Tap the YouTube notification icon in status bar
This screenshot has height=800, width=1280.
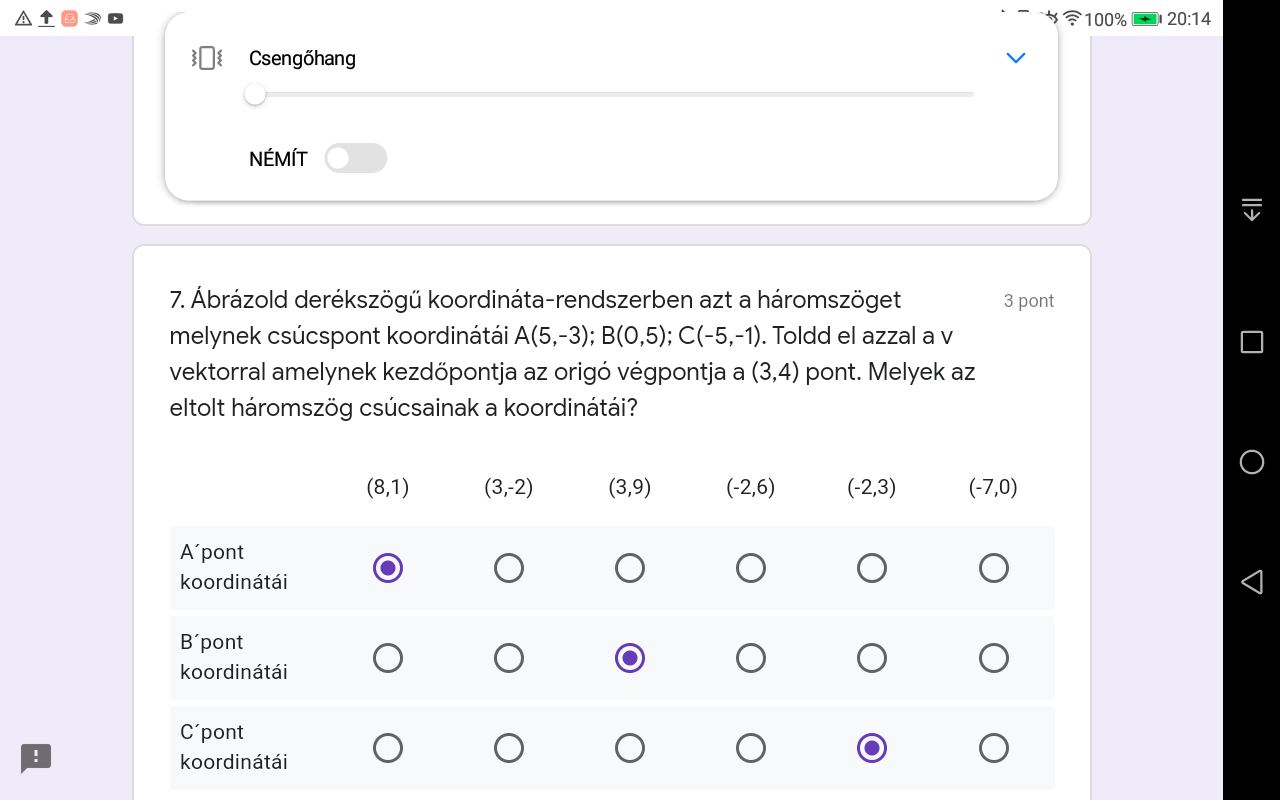pos(116,18)
